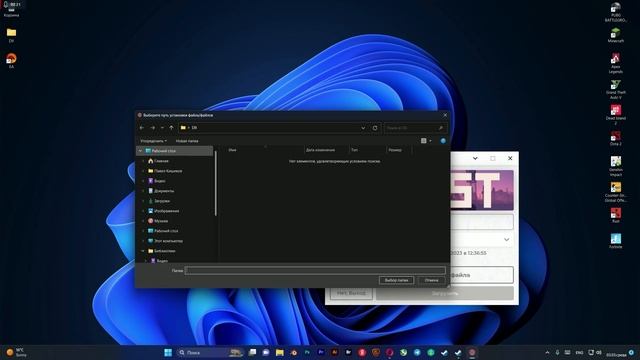This screenshot has height=360, width=640.
Task: Open the Dead Island 2 shortcut
Action: pos(616,115)
